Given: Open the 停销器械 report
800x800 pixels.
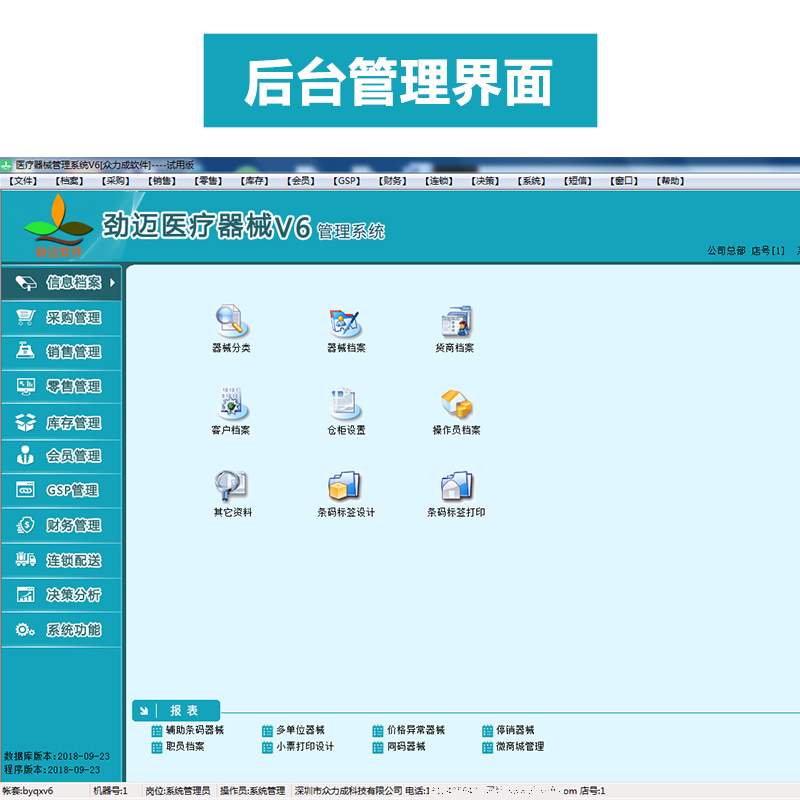Looking at the screenshot, I should pos(508,730).
